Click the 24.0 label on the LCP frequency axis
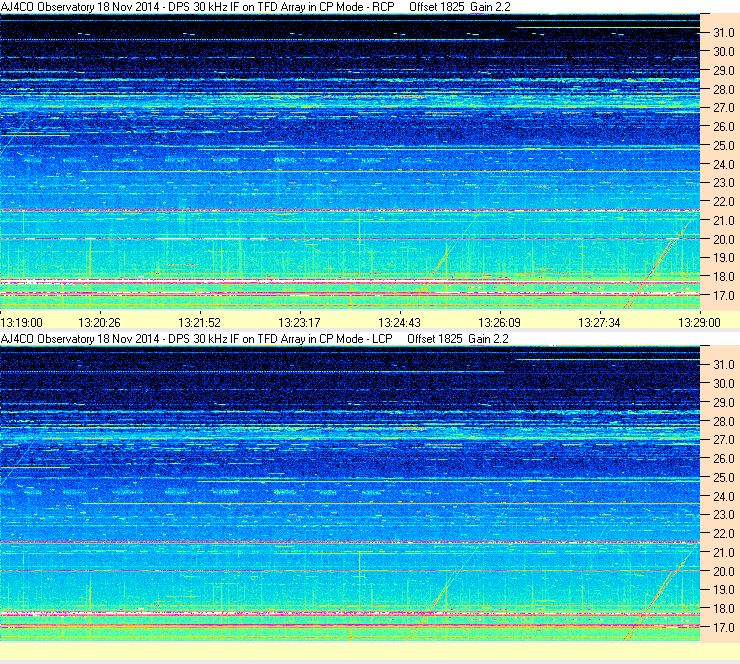Screen dimensions: 740x664 point(723,496)
